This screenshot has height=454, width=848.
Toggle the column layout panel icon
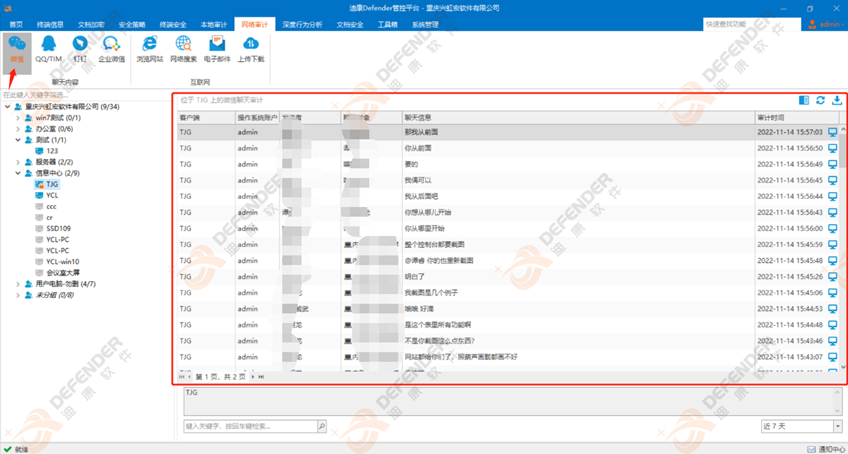804,100
